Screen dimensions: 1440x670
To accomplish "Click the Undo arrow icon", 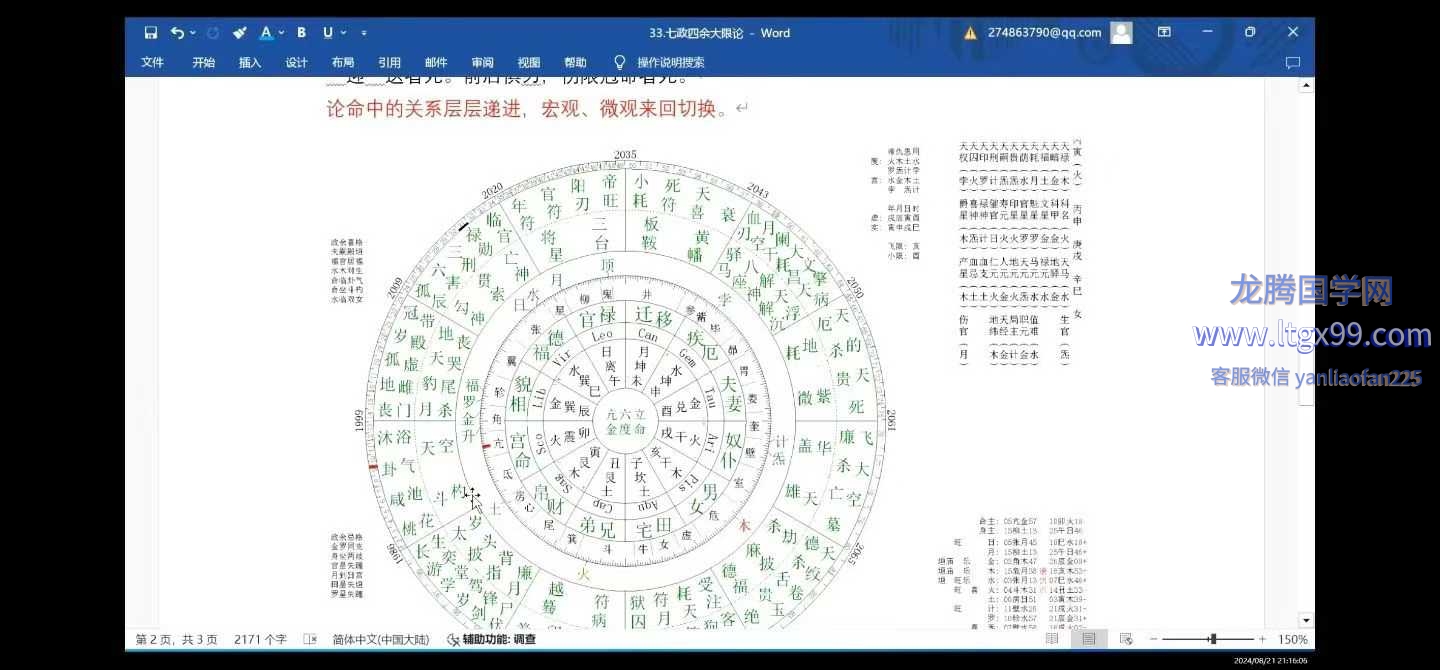I will click(177, 33).
